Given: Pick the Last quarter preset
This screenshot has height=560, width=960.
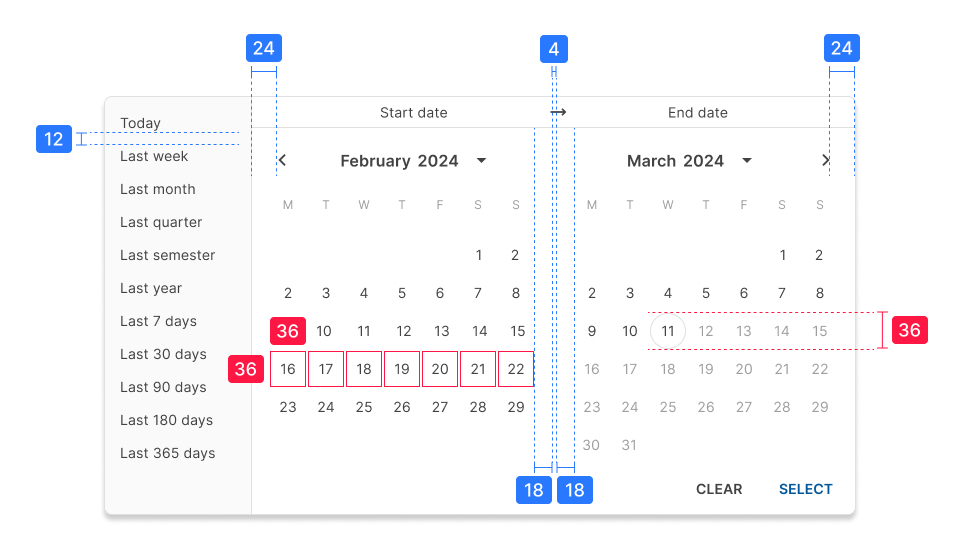Looking at the screenshot, I should point(161,222).
